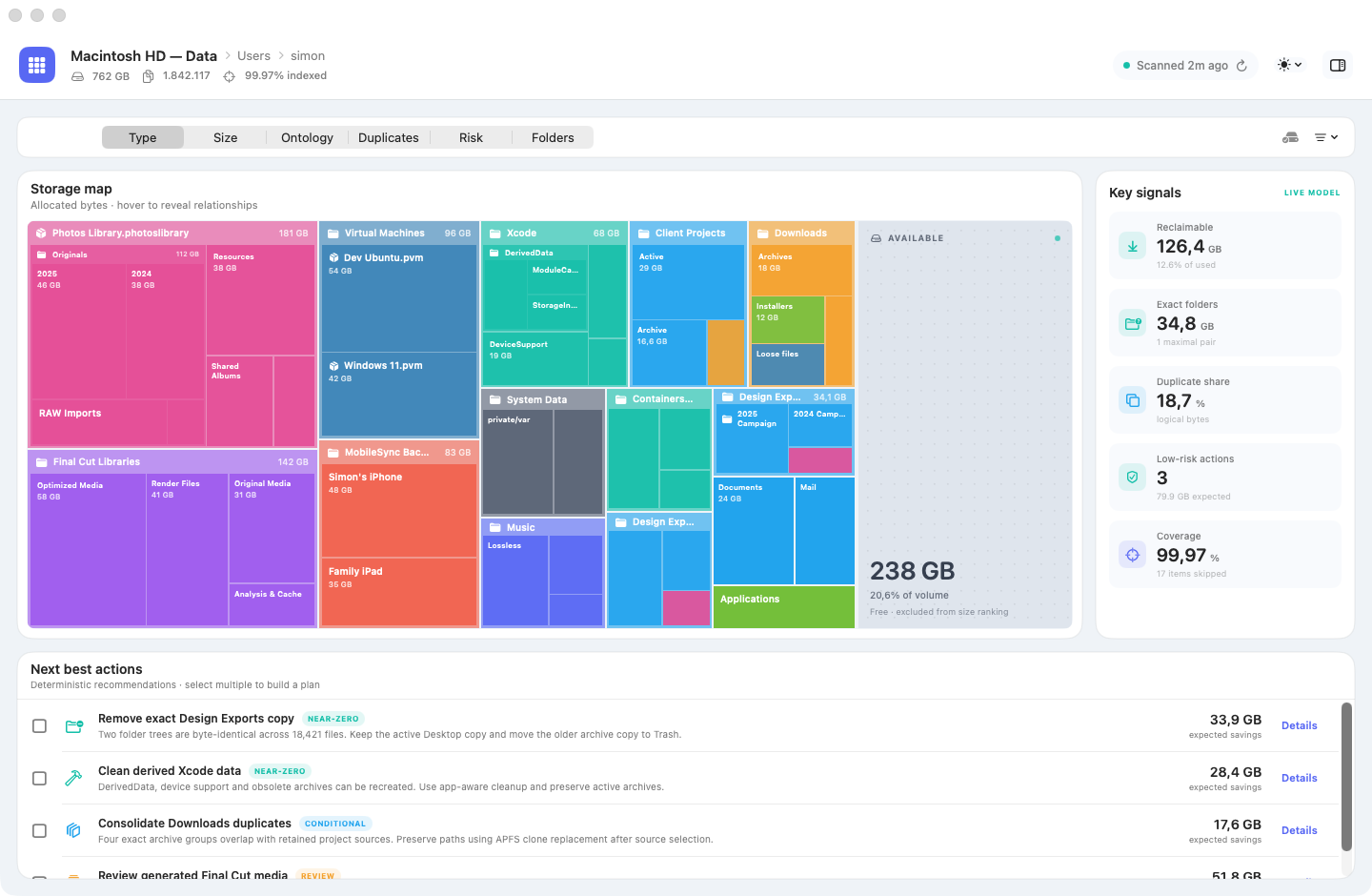The height and width of the screenshot is (896, 1372).
Task: Click the Next best actions scrollbar
Action: [1346, 777]
